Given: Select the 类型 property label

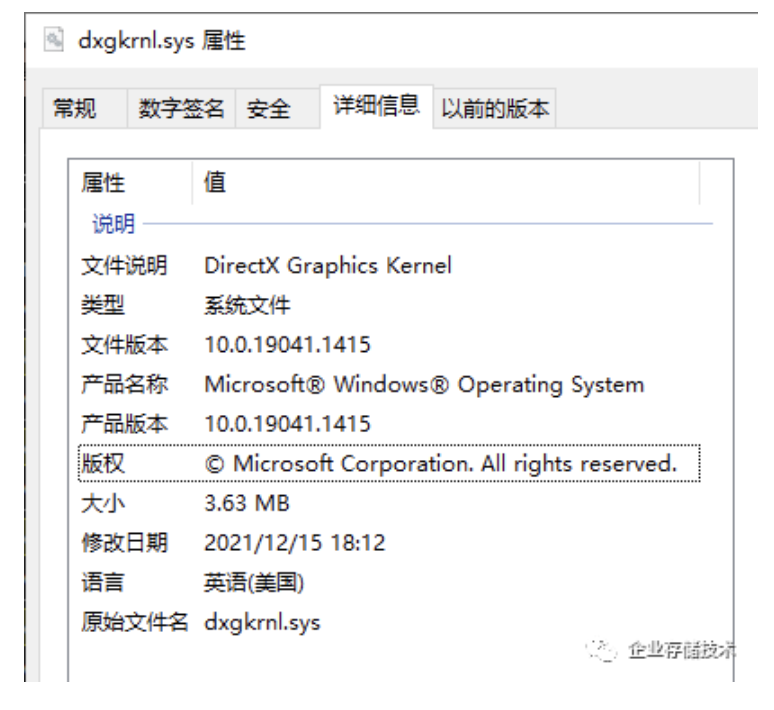Looking at the screenshot, I should (103, 305).
